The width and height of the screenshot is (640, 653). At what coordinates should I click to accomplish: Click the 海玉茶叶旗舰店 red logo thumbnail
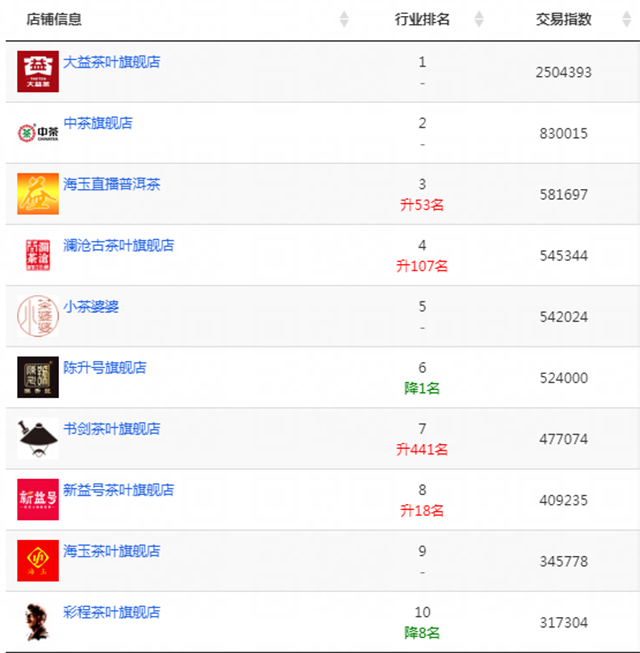tap(38, 561)
